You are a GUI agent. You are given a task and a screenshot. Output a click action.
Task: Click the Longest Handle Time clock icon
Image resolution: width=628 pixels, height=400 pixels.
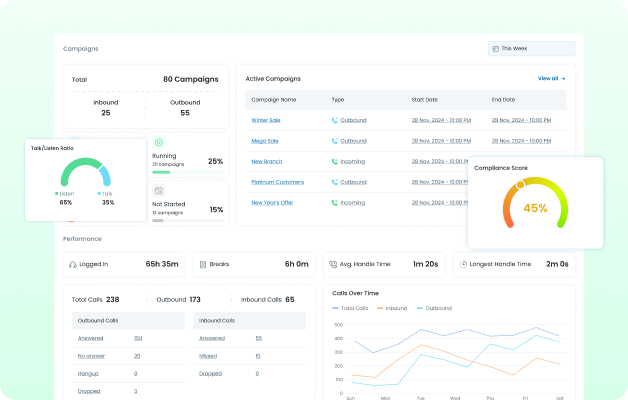point(462,265)
